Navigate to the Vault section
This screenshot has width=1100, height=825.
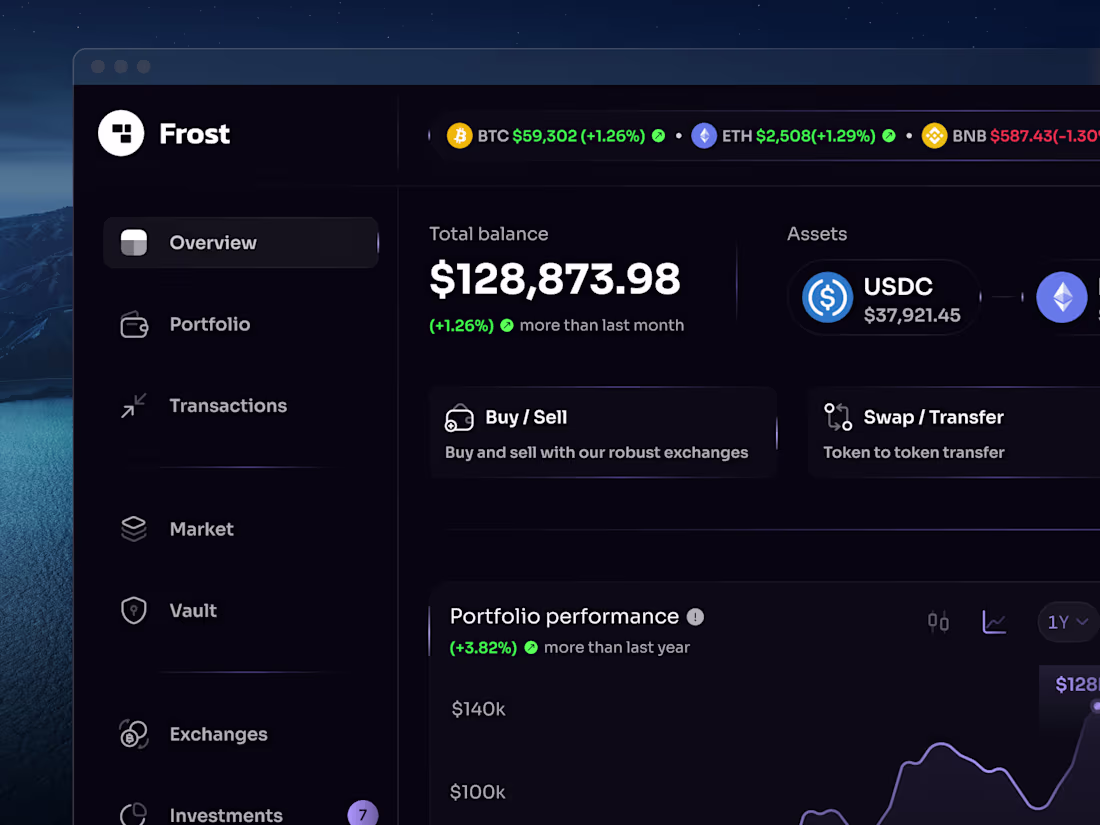point(193,610)
